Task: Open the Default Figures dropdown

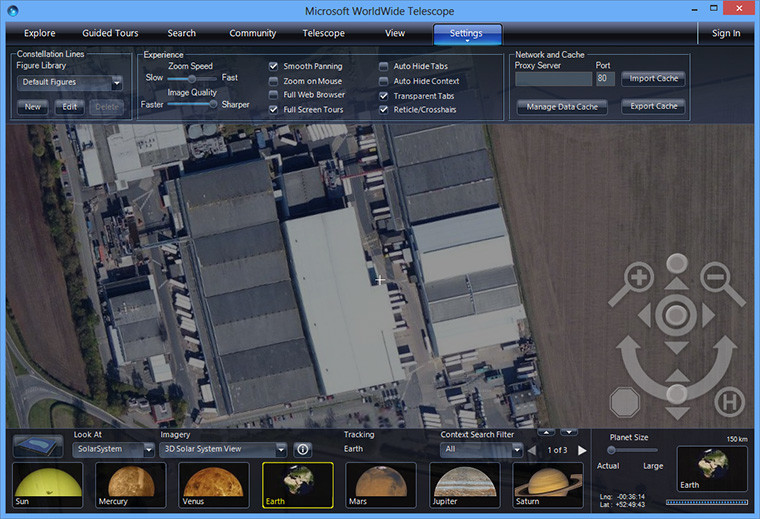Action: pyautogui.click(x=69, y=83)
